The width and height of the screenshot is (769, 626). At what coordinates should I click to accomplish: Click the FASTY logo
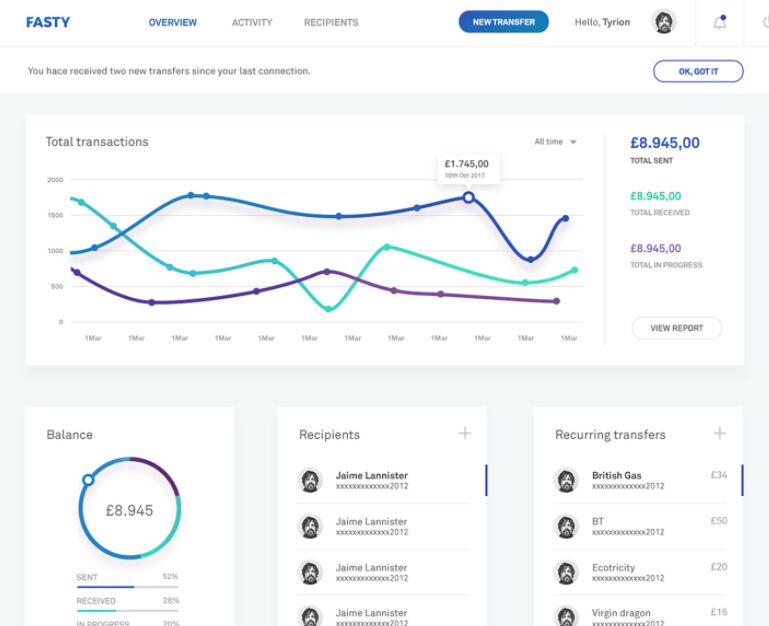48,22
